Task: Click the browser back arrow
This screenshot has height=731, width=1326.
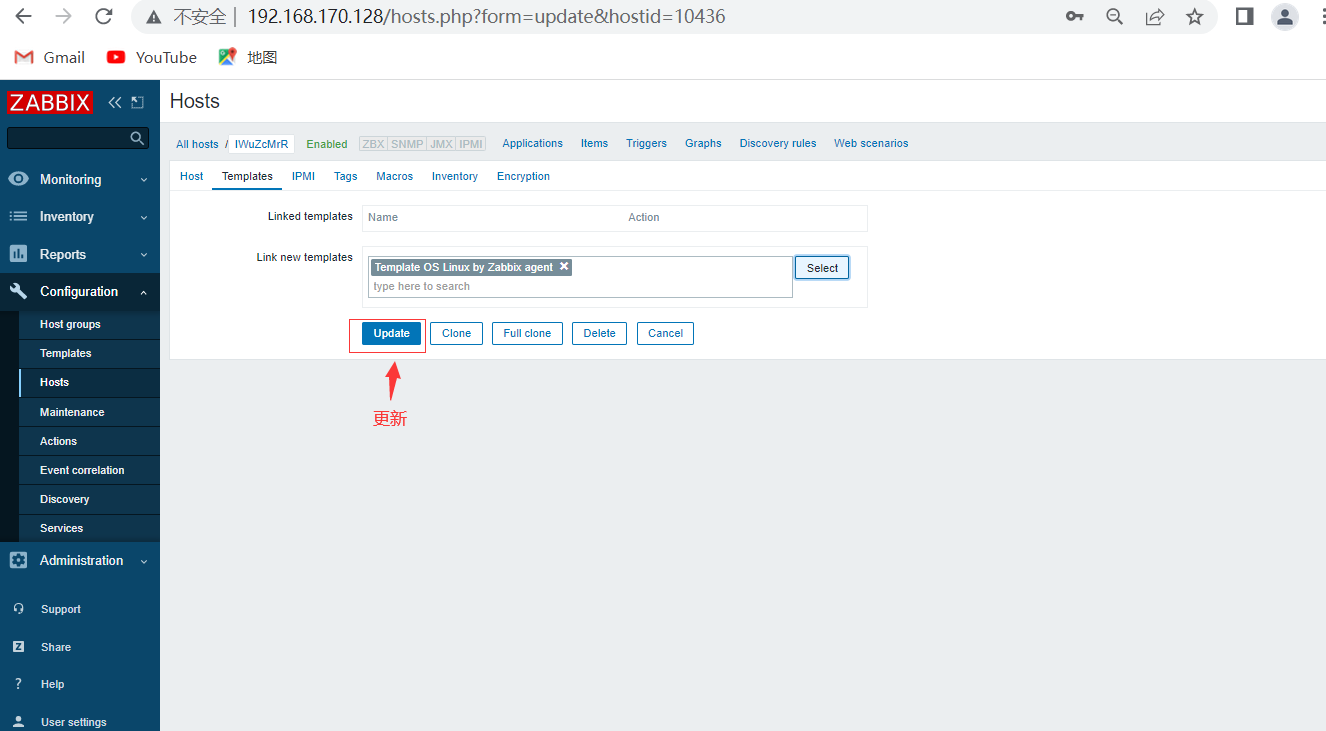Action: 24,17
